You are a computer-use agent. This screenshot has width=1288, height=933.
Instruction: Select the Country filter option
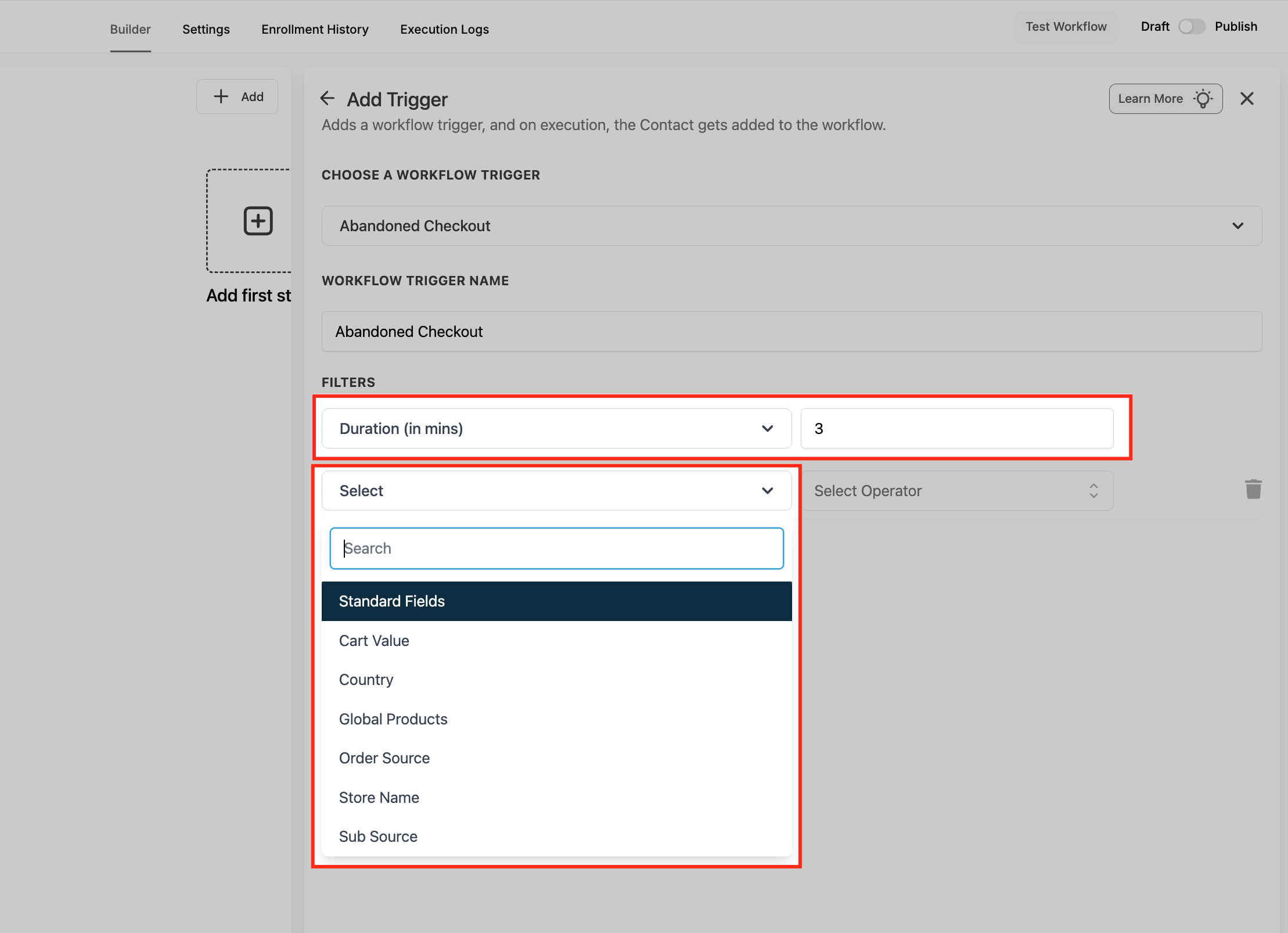coord(366,680)
